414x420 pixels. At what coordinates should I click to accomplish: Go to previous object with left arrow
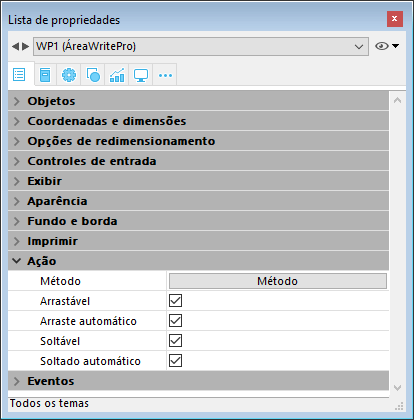(x=15, y=46)
